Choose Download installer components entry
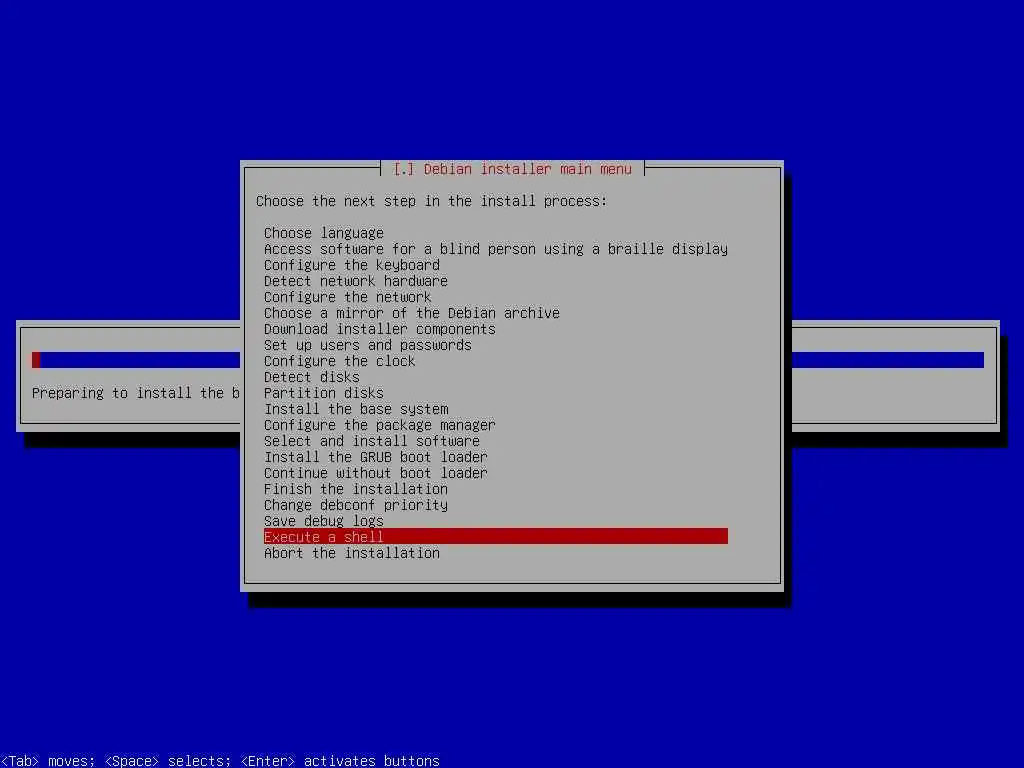The image size is (1024, 768). click(x=496, y=329)
